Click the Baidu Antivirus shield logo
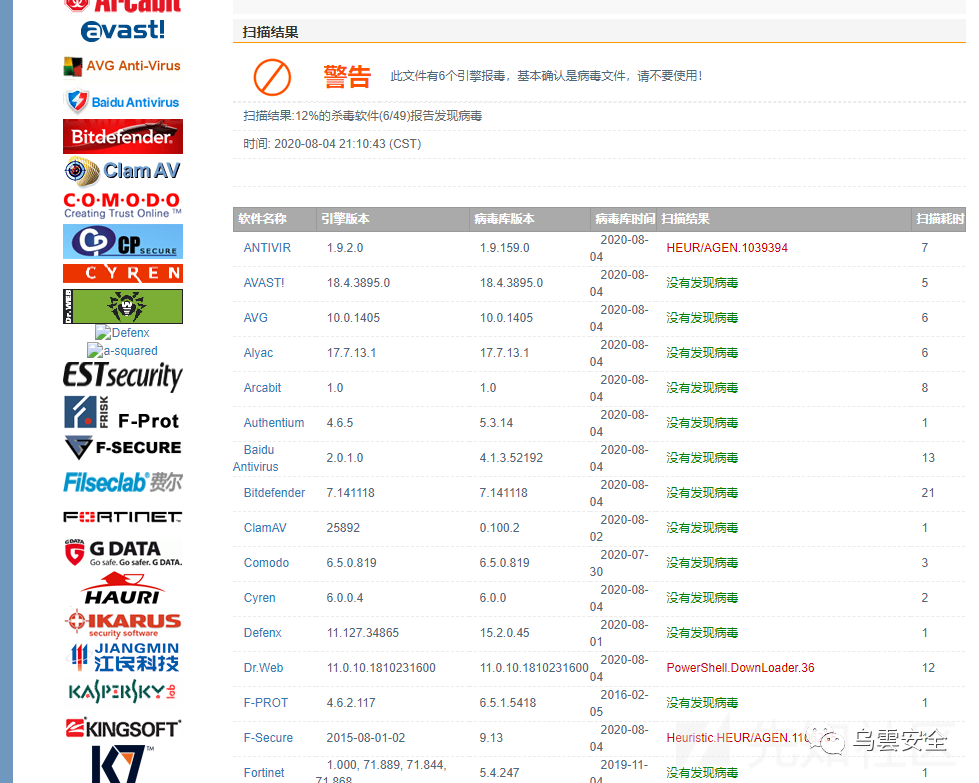The height and width of the screenshot is (783, 979). [122, 100]
